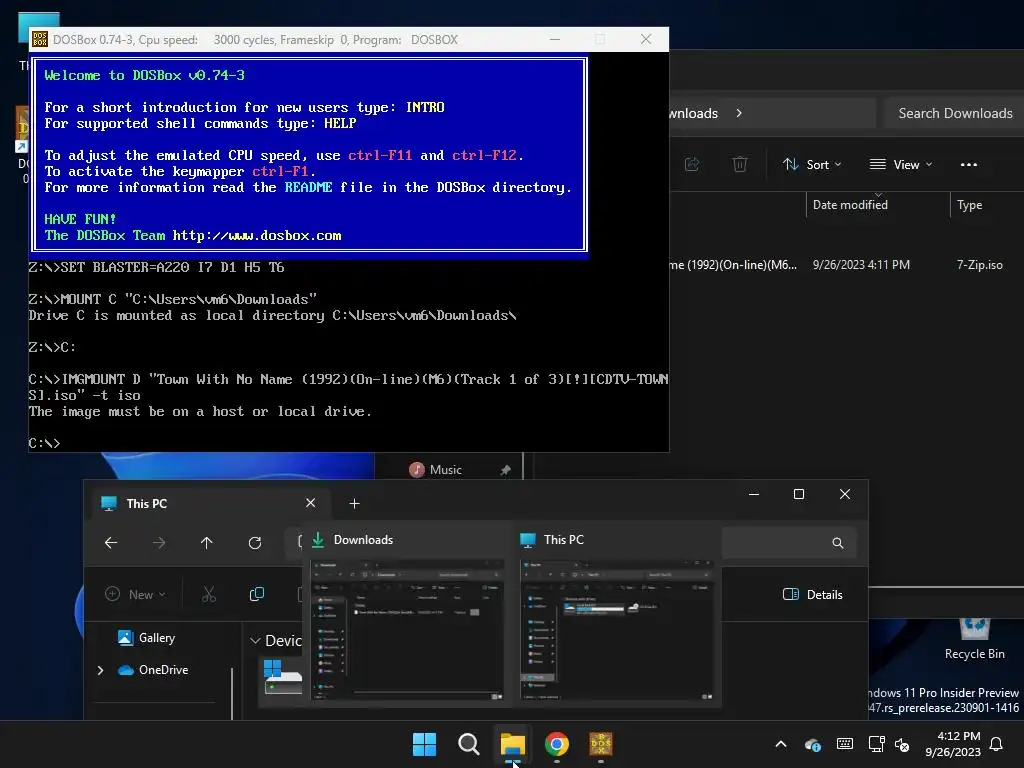Screen dimensions: 1024x768
Task: Click the Search Downloads field
Action: pos(954,113)
